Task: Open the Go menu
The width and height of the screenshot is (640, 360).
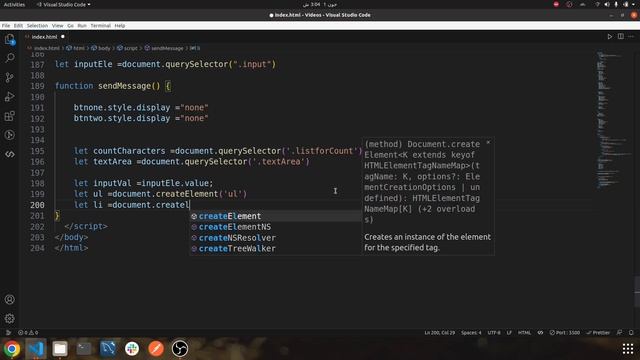Action: pyautogui.click(x=71, y=26)
